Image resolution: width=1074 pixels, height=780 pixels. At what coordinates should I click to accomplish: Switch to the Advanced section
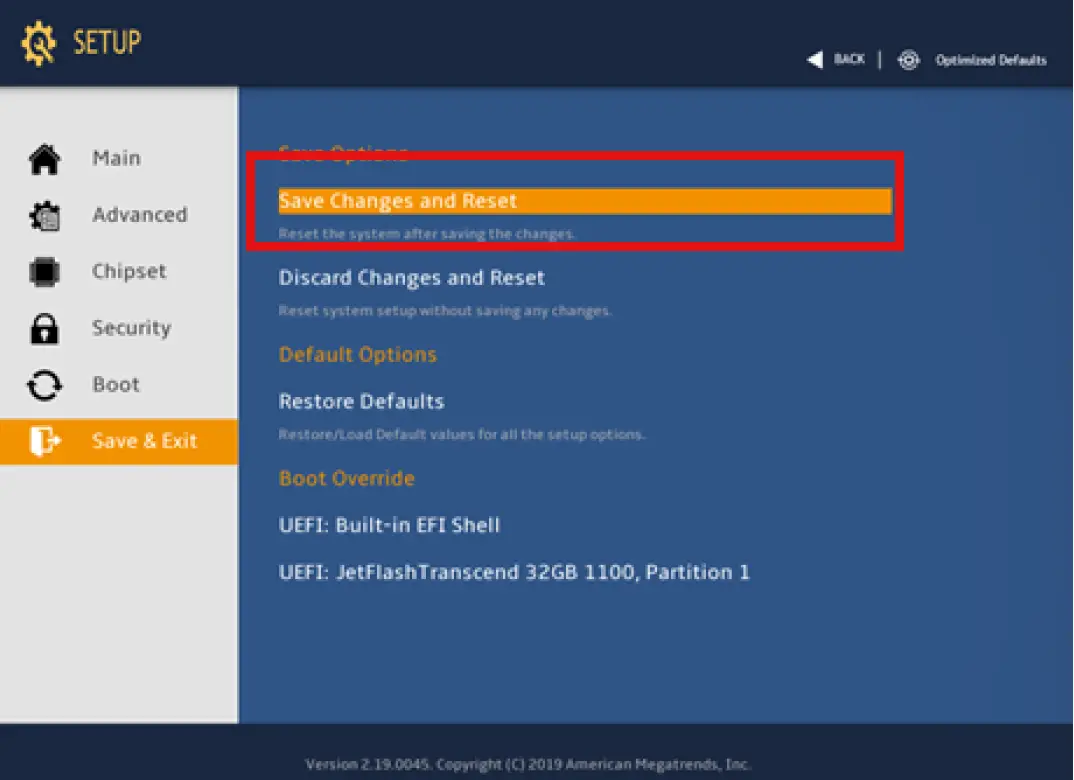tap(139, 214)
